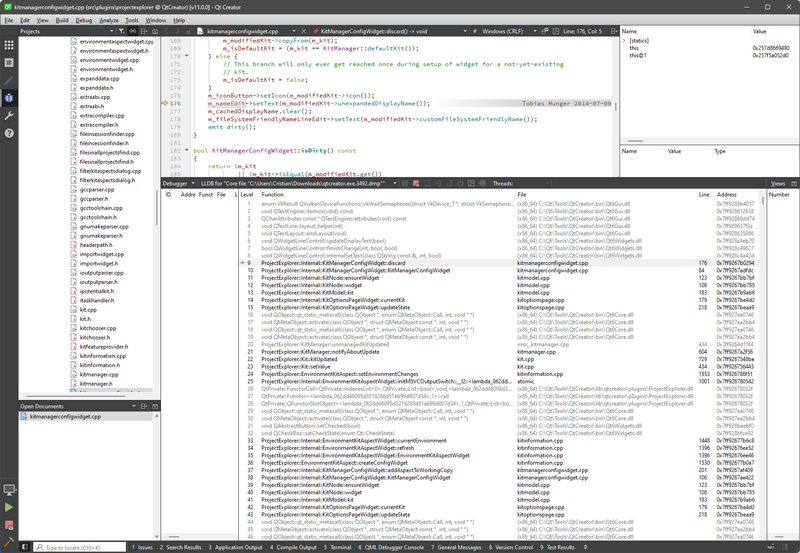Toggle the left sidebar visibility button
Screen dimensions: 800x553
pos(24,547)
